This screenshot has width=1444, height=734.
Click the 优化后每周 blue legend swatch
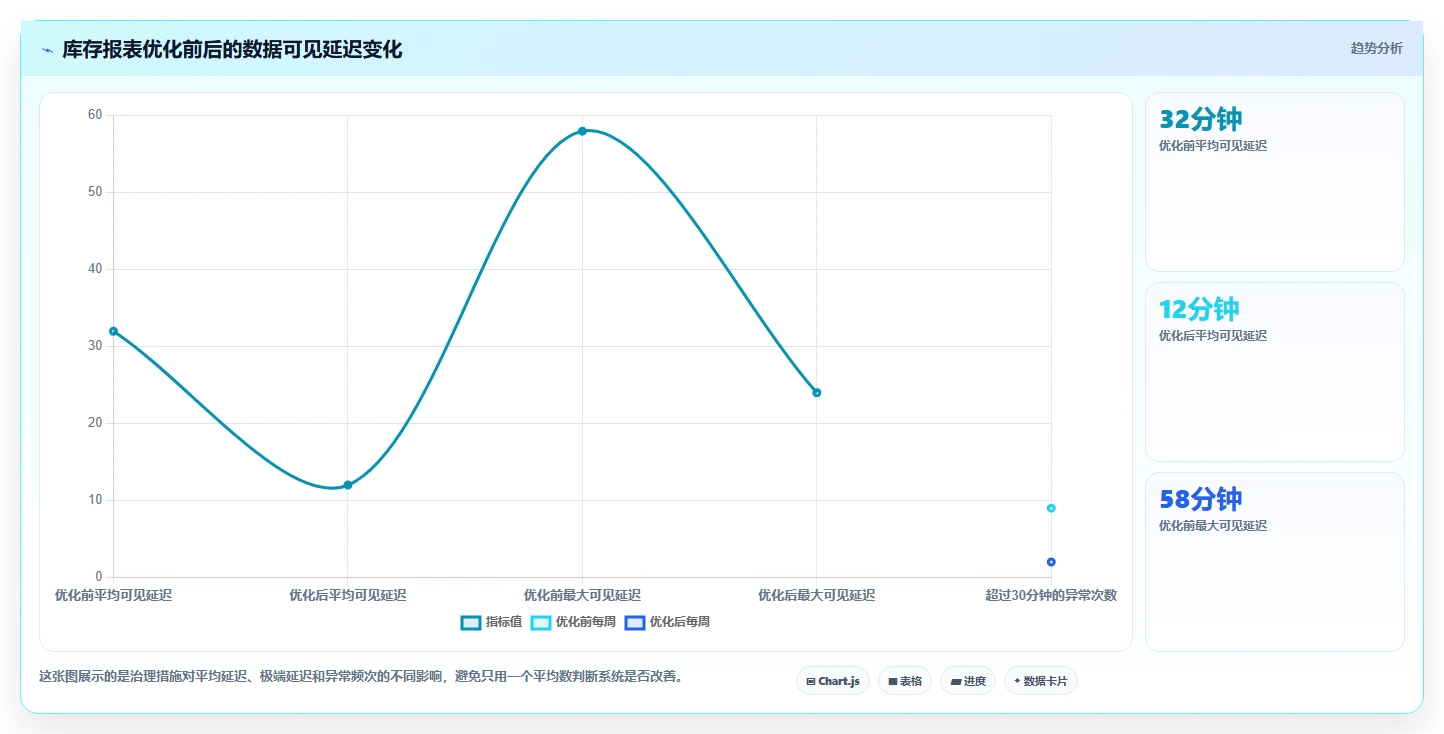coord(635,622)
